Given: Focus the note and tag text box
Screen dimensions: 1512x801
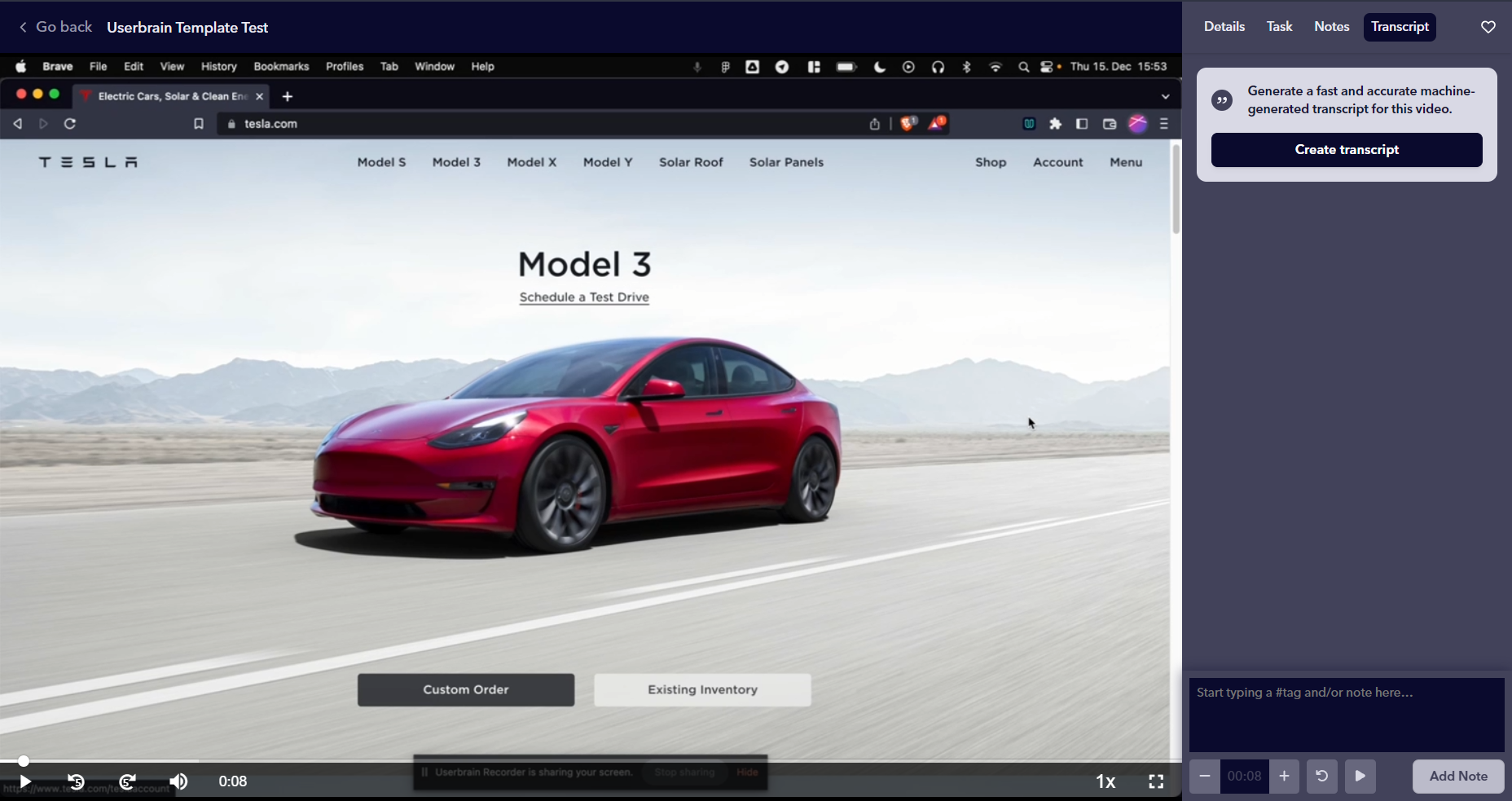Looking at the screenshot, I should [1347, 715].
